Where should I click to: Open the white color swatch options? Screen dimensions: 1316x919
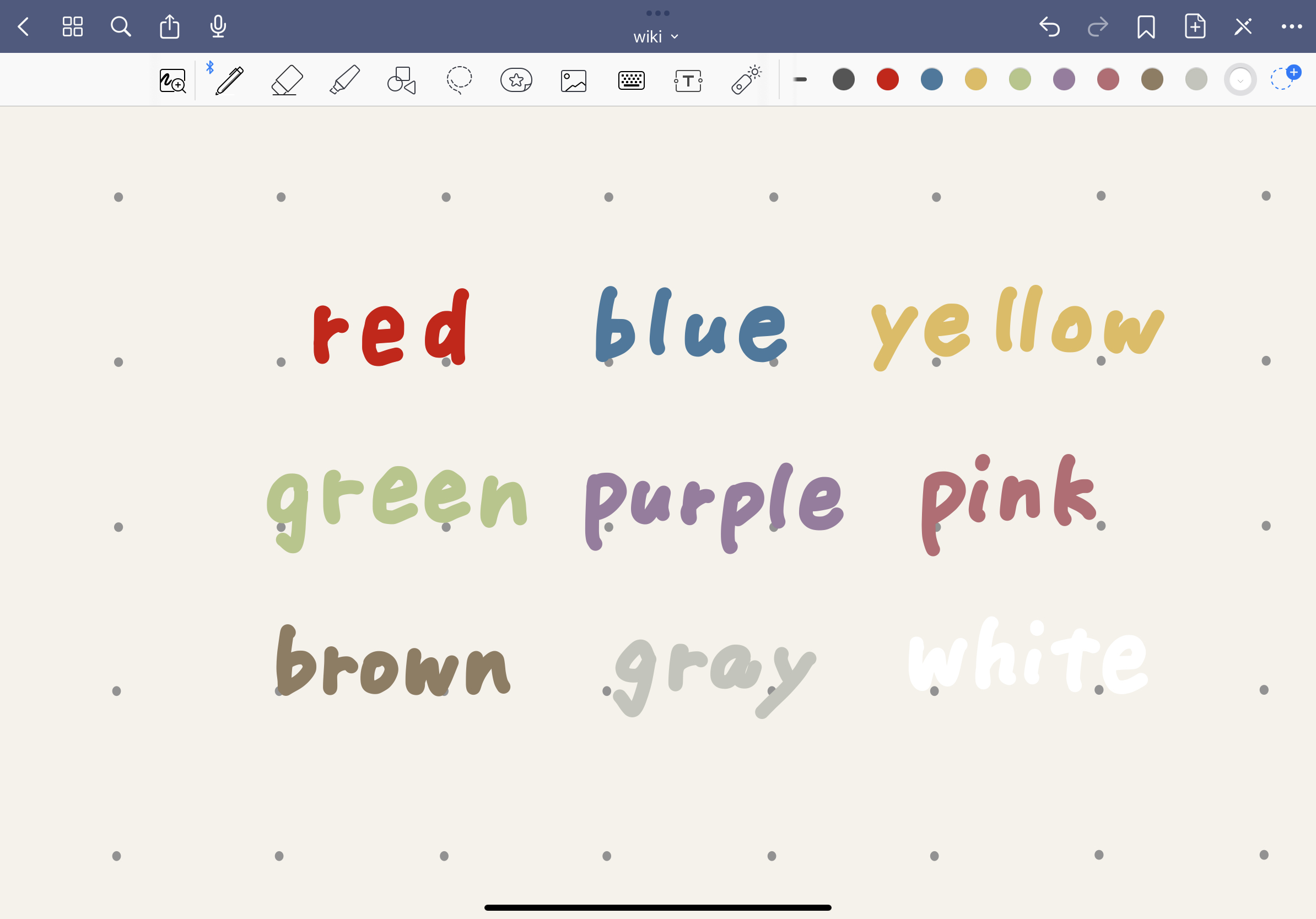[x=1240, y=80]
